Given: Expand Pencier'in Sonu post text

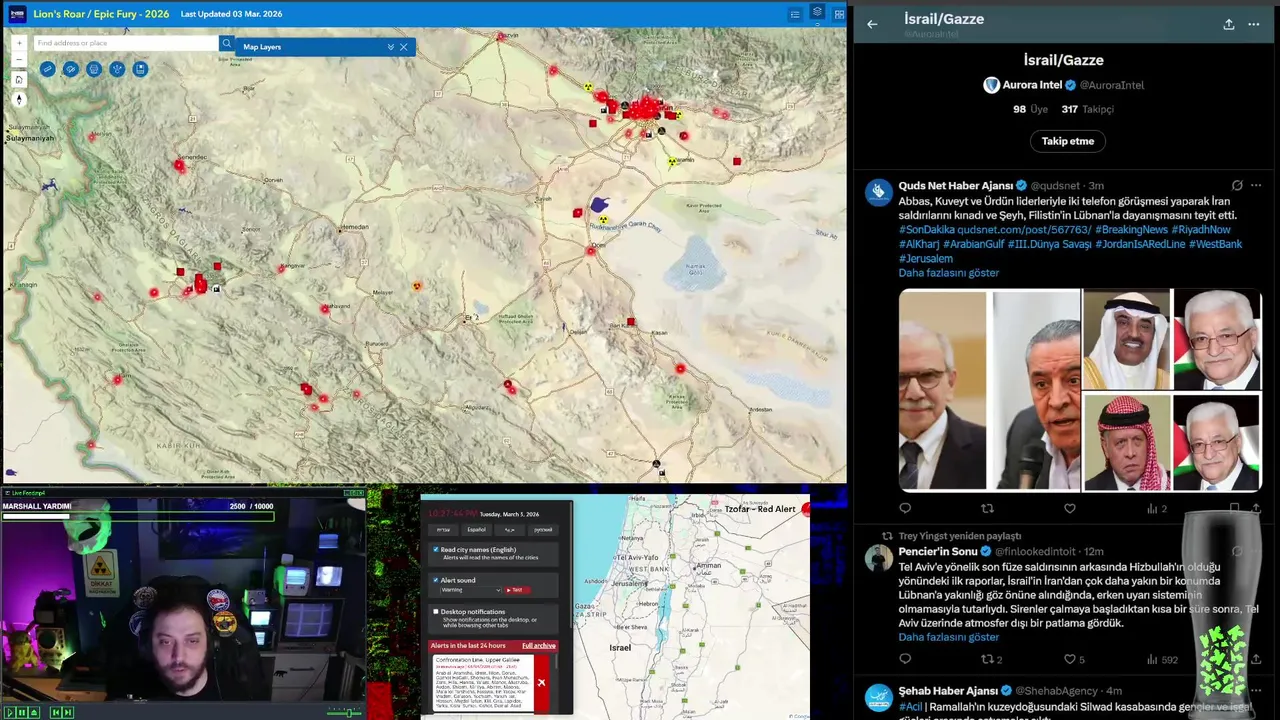Looking at the screenshot, I should 948,637.
